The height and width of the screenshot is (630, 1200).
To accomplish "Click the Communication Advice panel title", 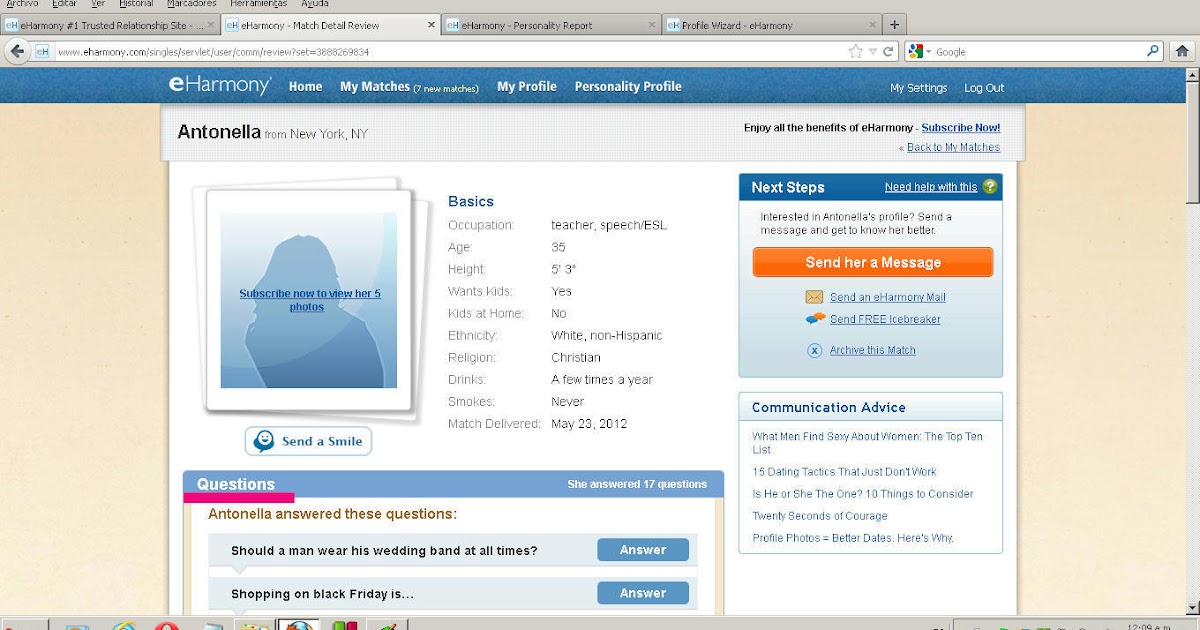I will point(829,407).
